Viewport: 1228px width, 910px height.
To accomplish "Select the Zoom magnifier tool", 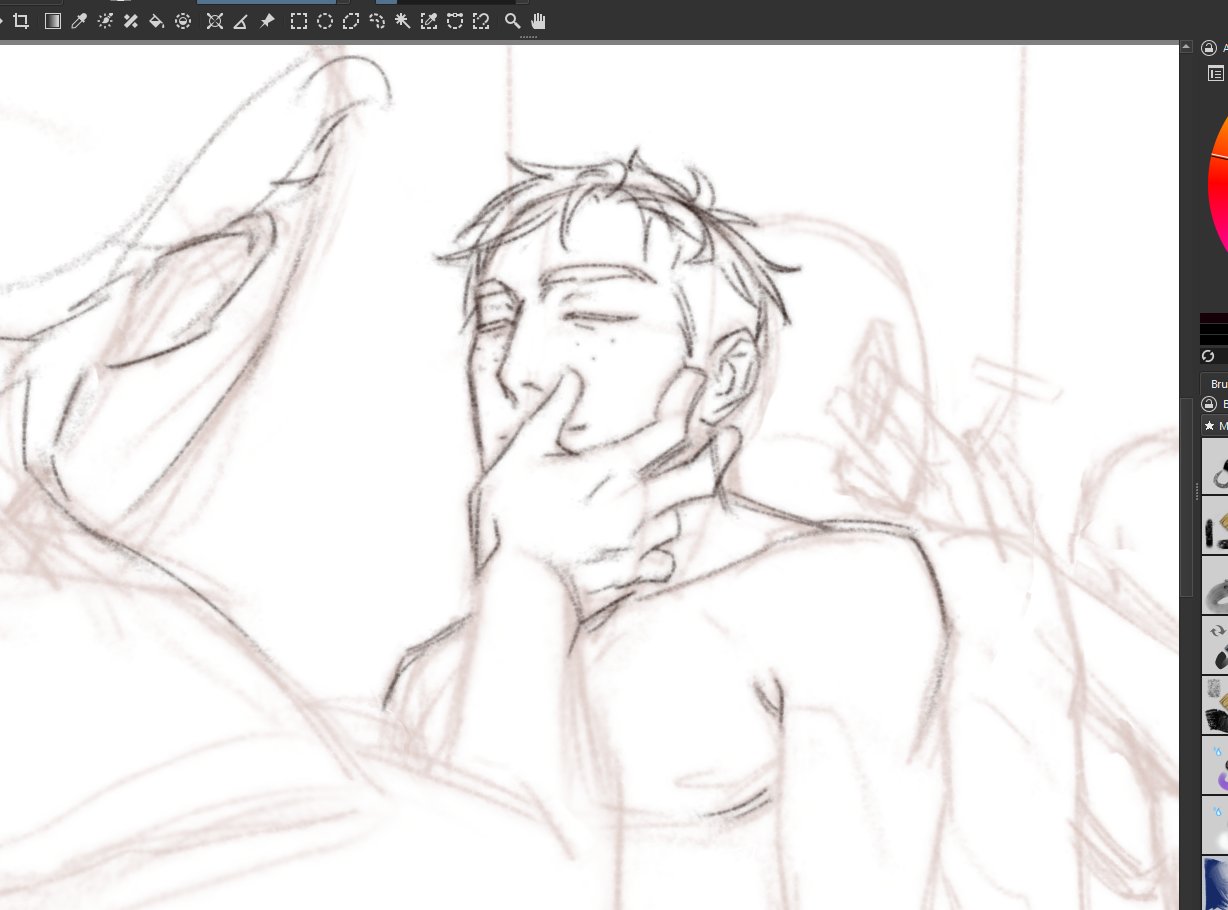I will pyautogui.click(x=512, y=21).
